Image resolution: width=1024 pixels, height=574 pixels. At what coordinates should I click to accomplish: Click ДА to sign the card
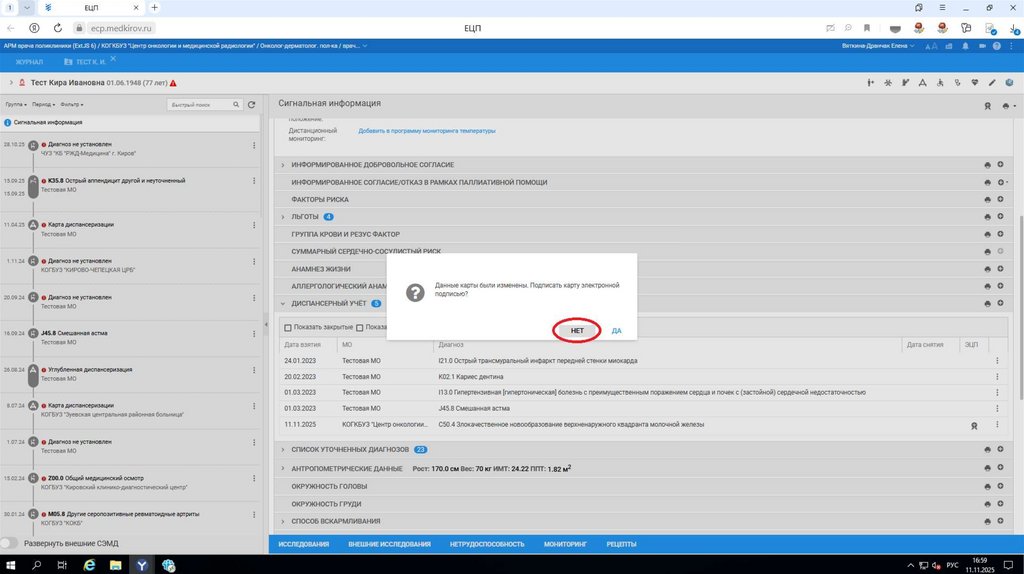(x=617, y=330)
